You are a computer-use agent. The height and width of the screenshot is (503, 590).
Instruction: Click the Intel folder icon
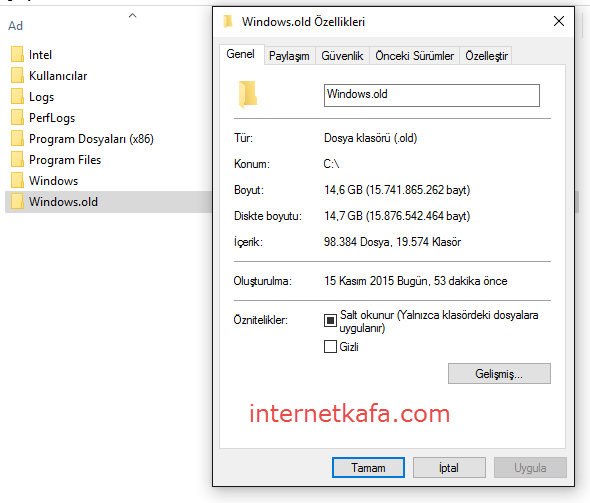pyautogui.click(x=17, y=55)
